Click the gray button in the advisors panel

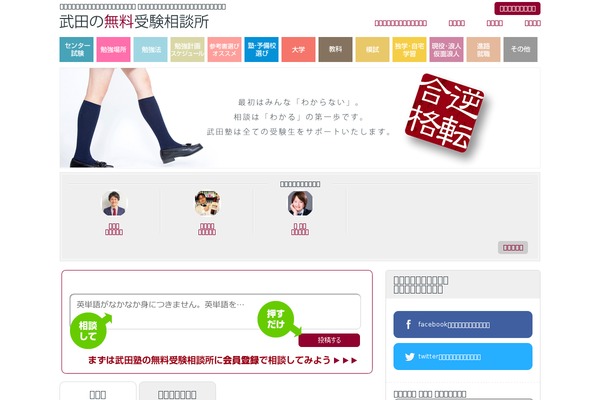513,248
